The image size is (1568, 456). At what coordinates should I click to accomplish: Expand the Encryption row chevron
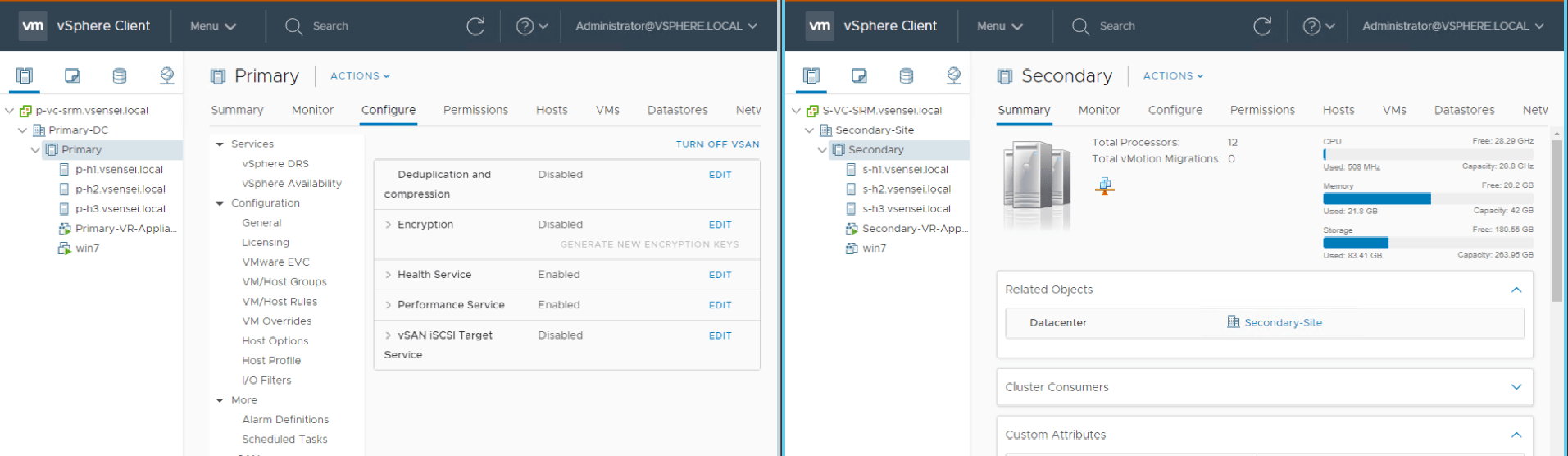pos(388,225)
